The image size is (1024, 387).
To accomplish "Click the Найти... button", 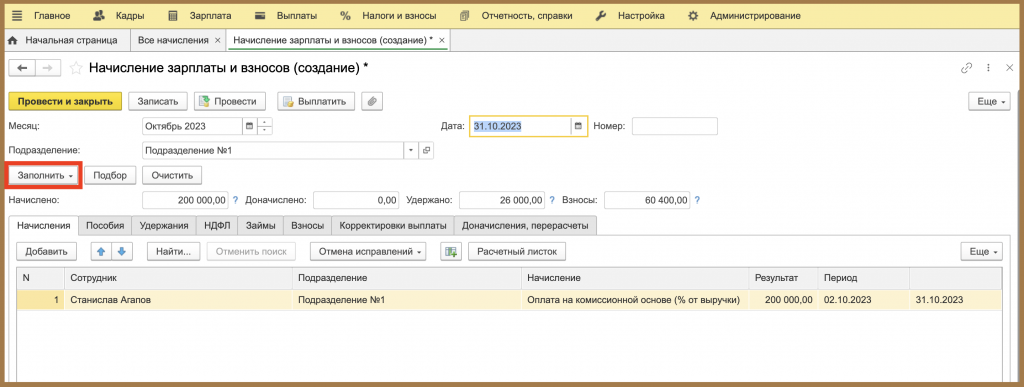I will [173, 251].
